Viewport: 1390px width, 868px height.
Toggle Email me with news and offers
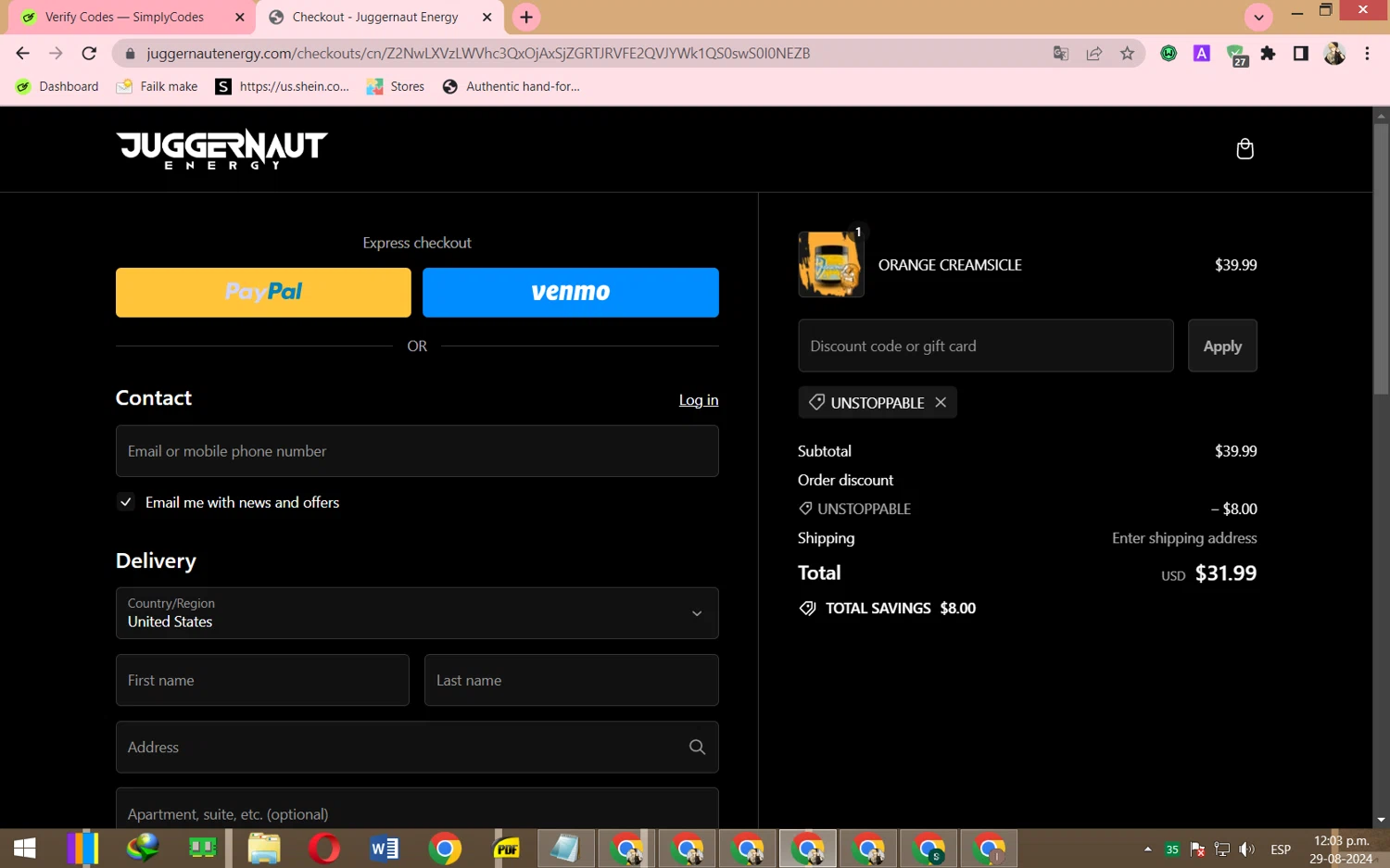126,502
